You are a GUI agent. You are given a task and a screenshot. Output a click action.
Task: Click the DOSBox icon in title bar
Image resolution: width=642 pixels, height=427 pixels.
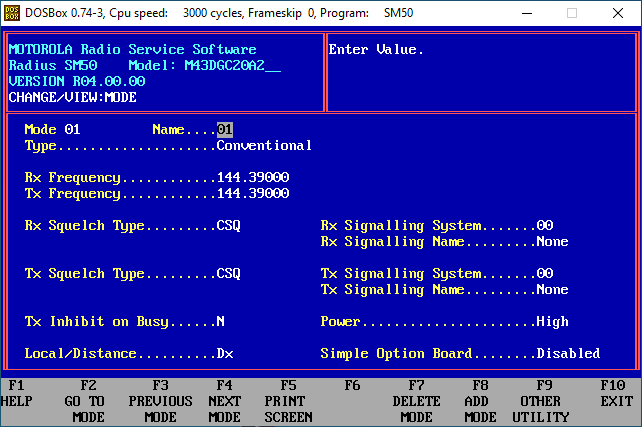(11, 13)
